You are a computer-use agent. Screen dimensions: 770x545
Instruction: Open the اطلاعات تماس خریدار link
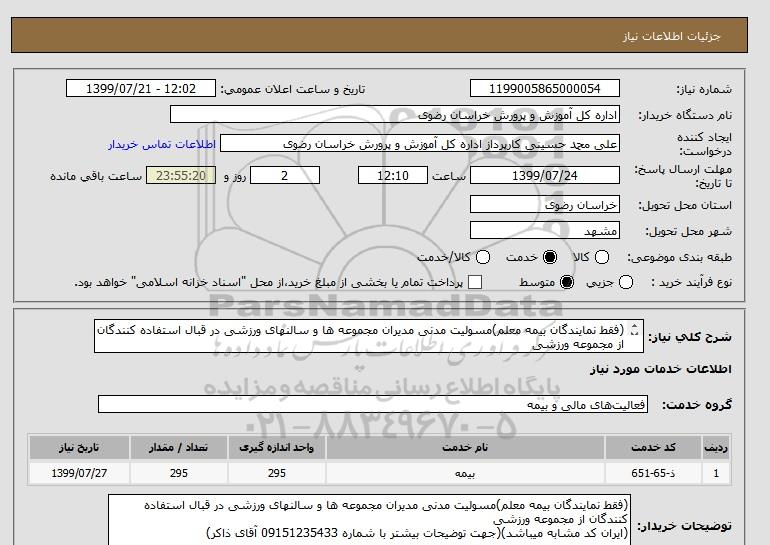coord(162,145)
